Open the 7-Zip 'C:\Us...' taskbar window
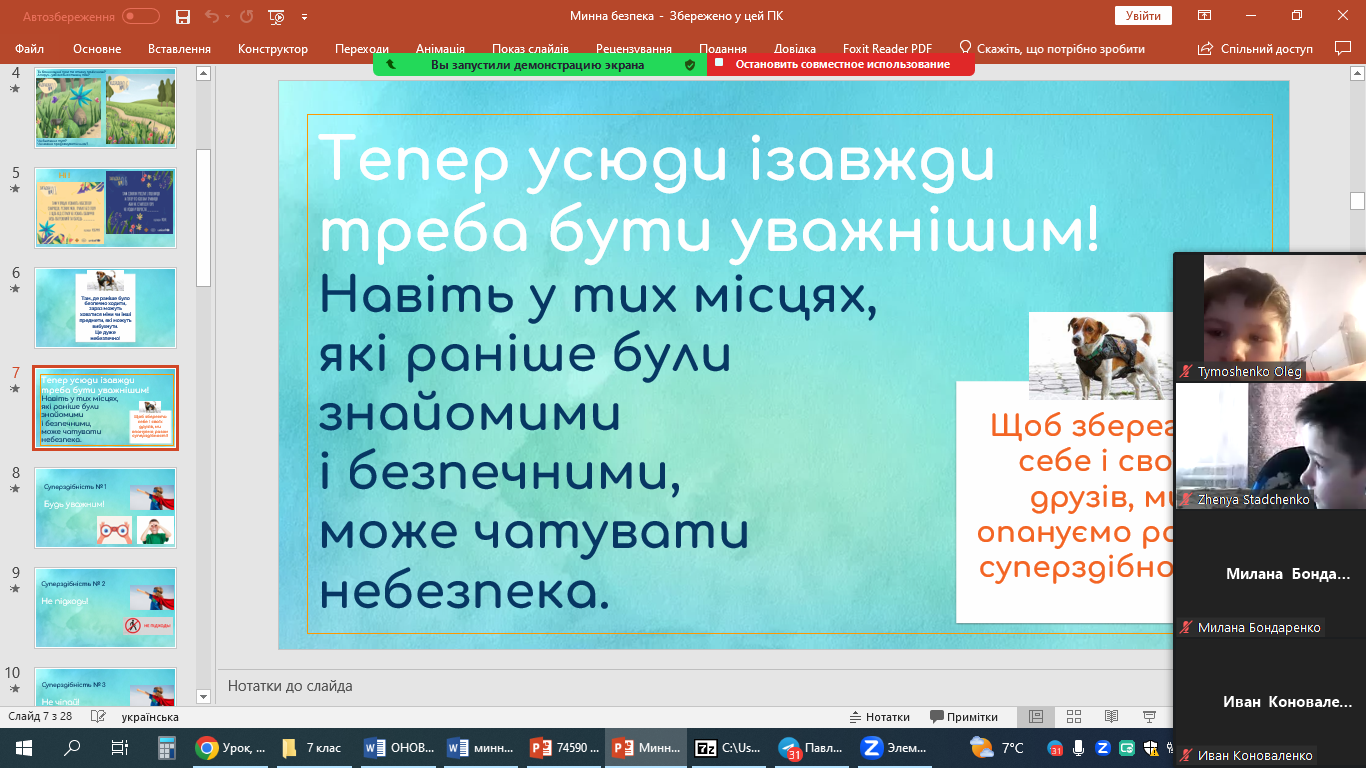 729,748
